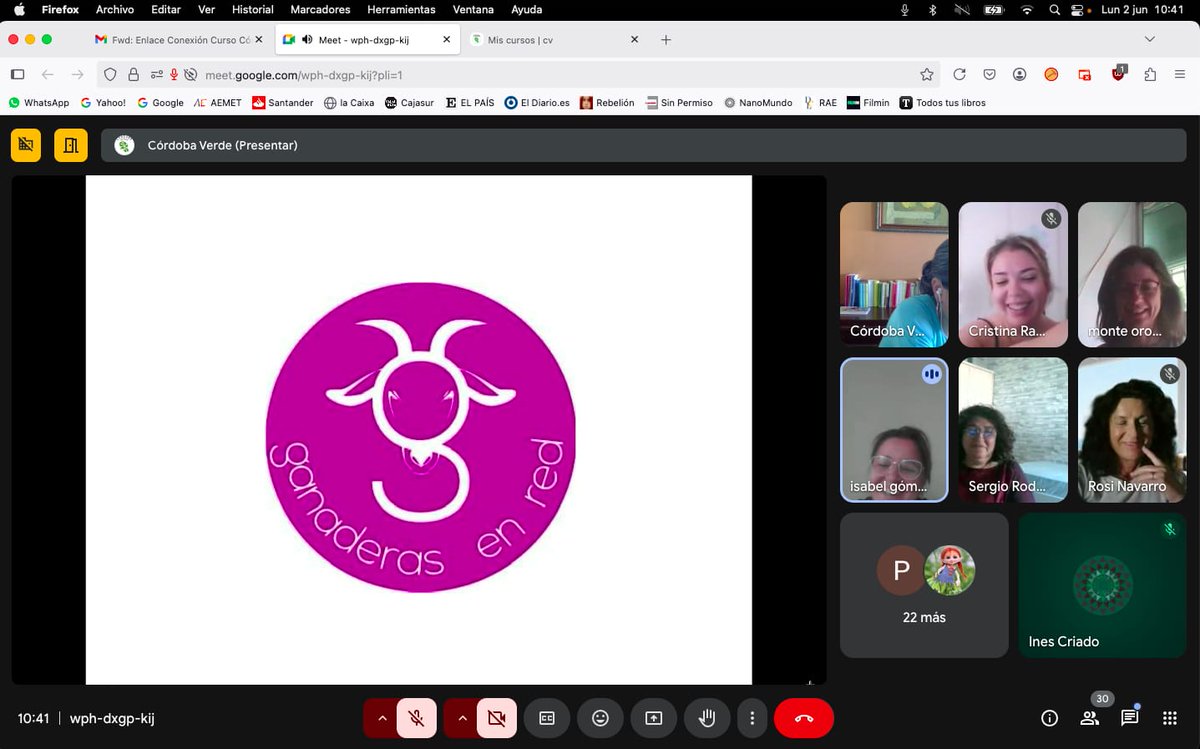Switch to Mis cursos | cv tab
The image size is (1200, 749).
pos(556,39)
